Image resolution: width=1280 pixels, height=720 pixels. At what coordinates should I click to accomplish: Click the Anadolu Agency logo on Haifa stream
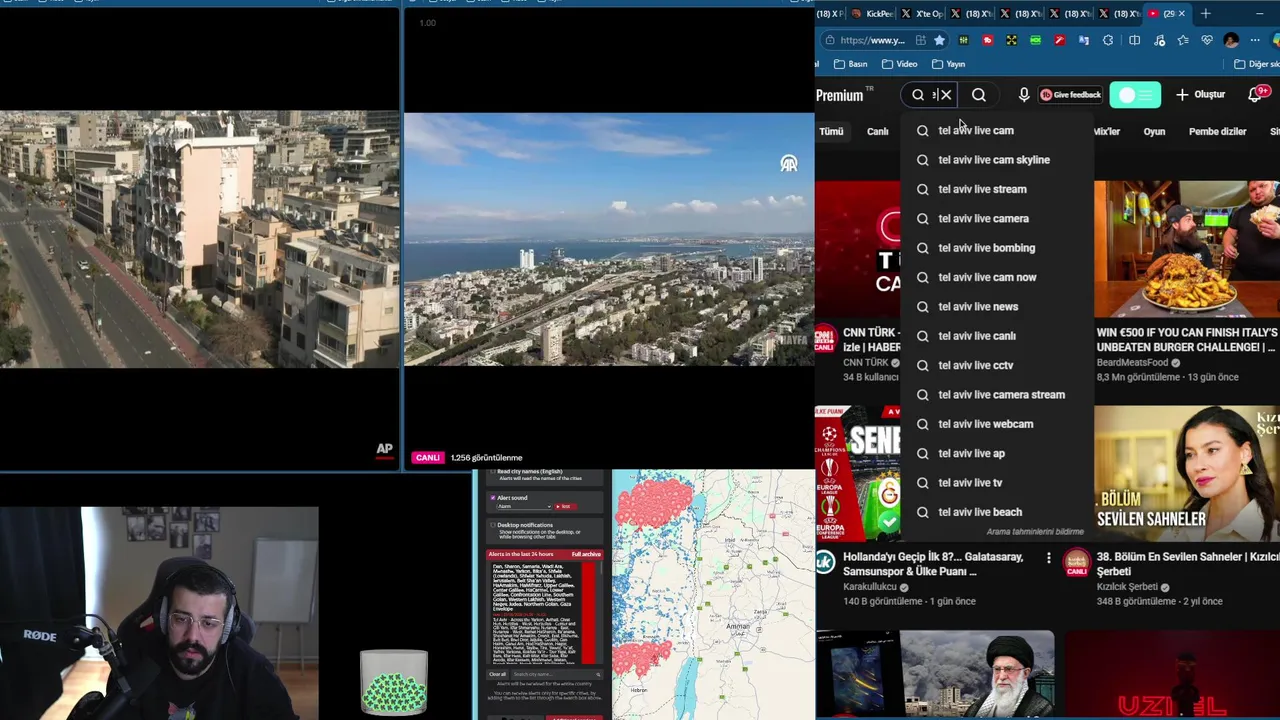[x=789, y=163]
